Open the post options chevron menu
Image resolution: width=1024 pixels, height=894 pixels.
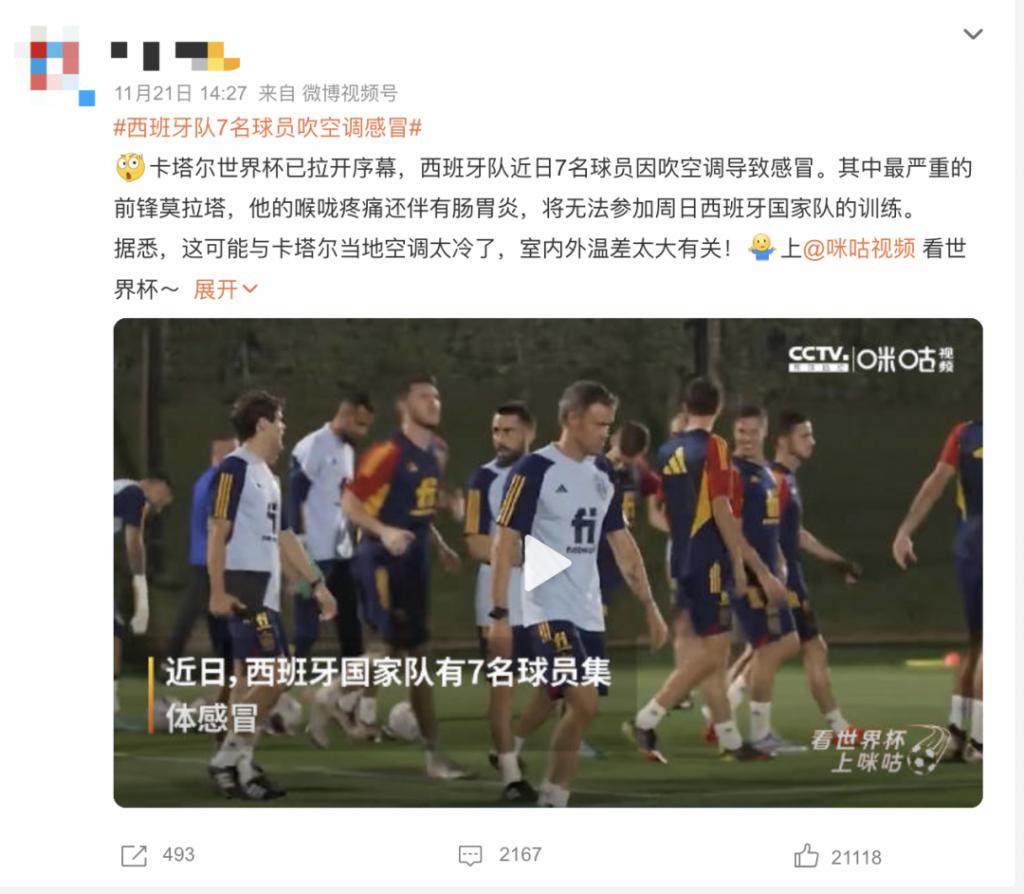click(973, 34)
